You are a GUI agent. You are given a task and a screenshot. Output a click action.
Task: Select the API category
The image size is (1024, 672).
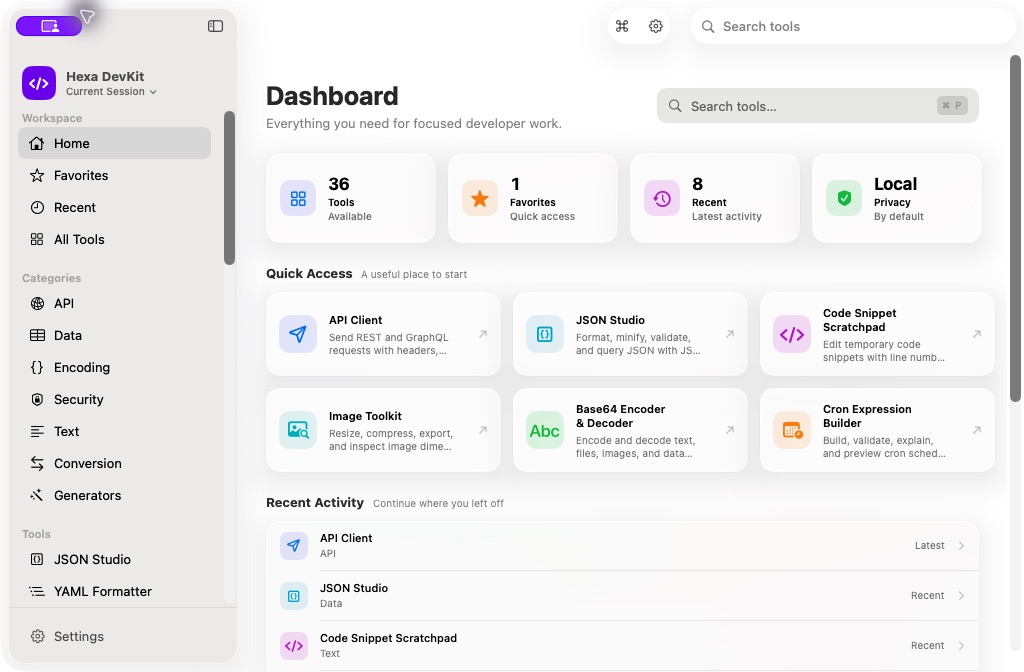(x=114, y=303)
